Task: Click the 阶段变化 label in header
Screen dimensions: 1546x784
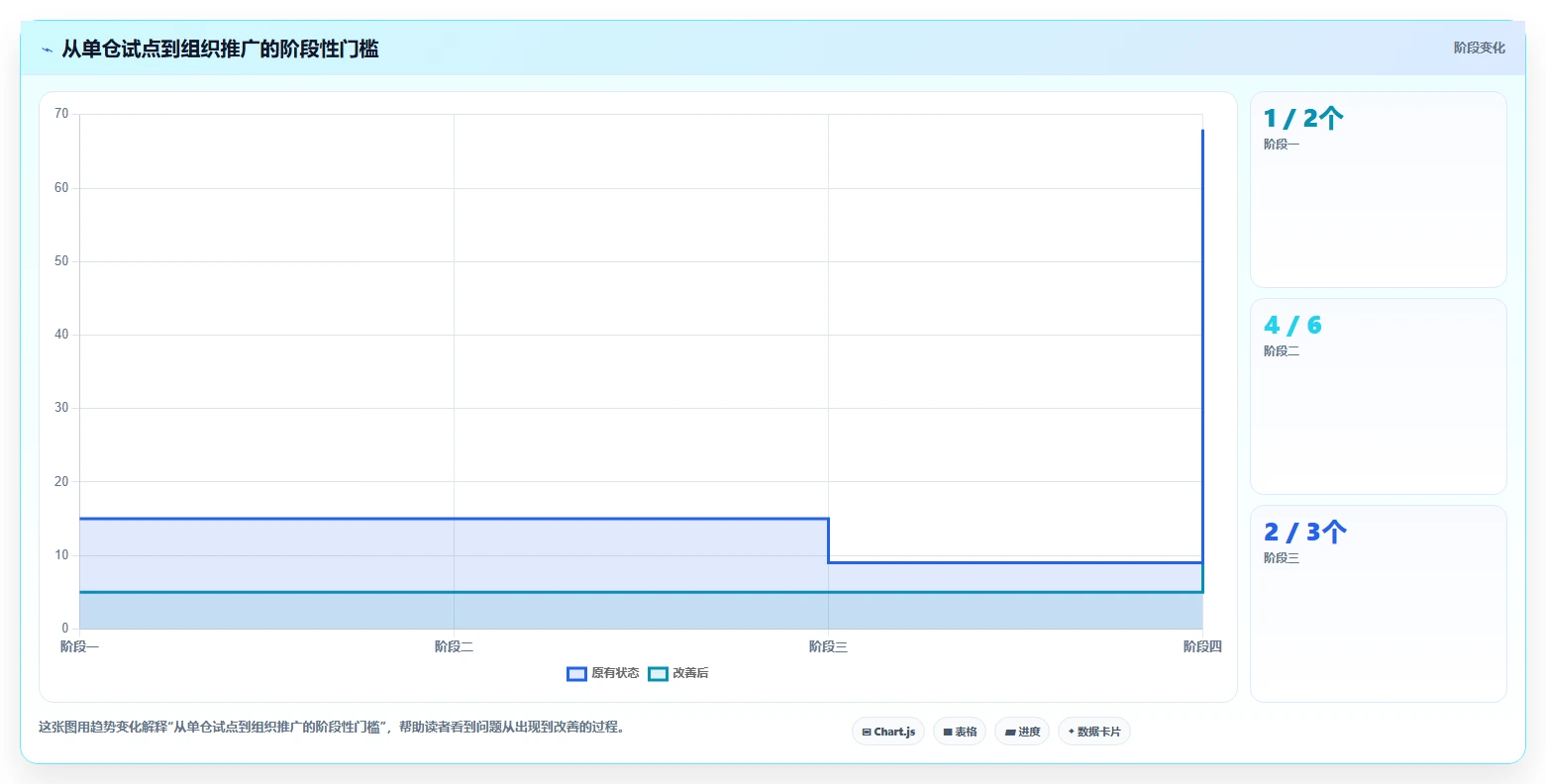Action: [1479, 48]
